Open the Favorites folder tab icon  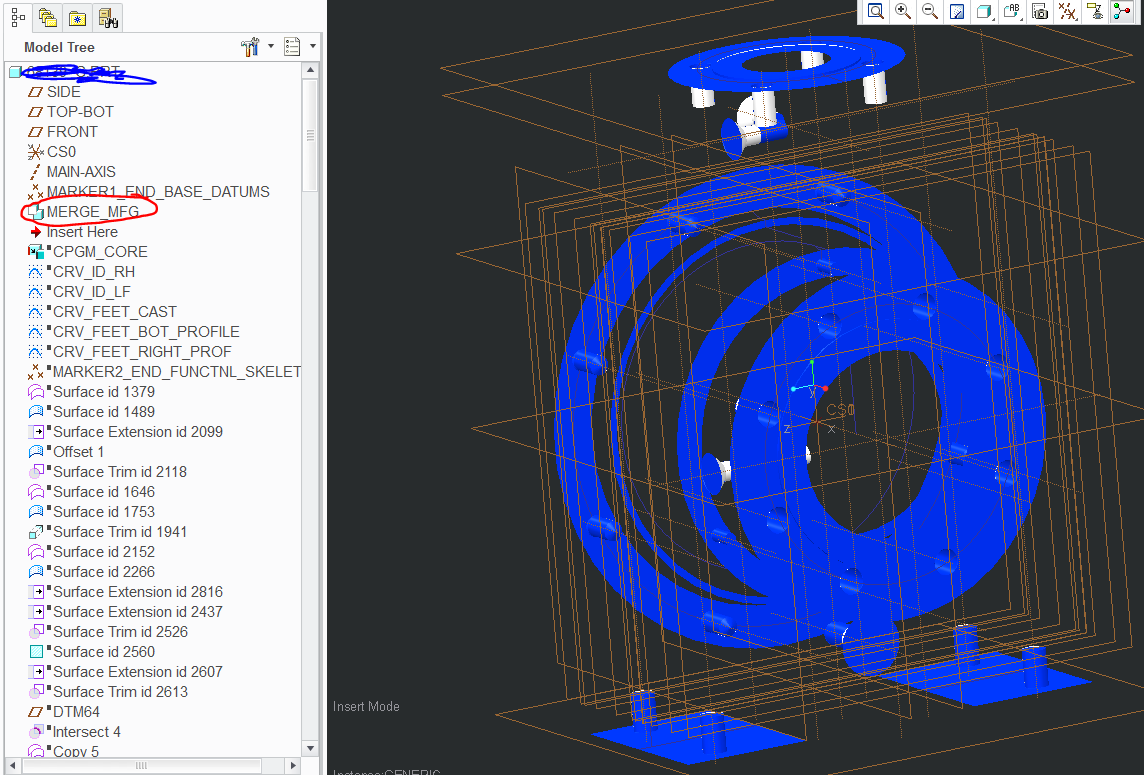click(77, 17)
